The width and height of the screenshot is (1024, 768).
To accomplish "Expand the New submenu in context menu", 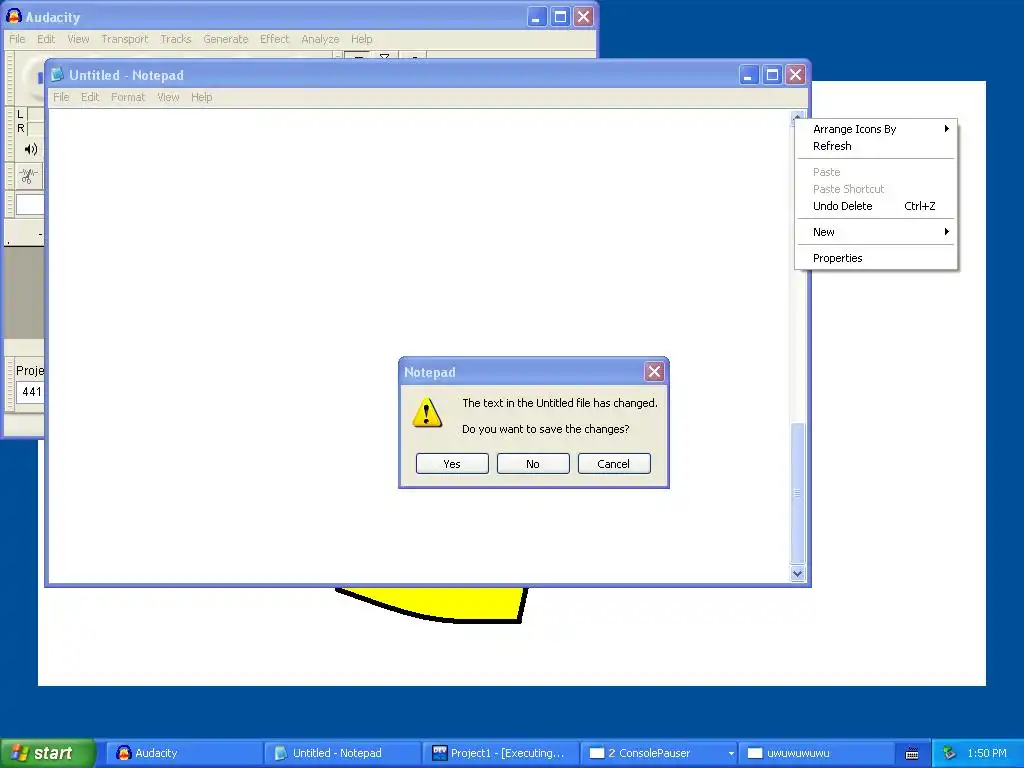I will tap(876, 232).
